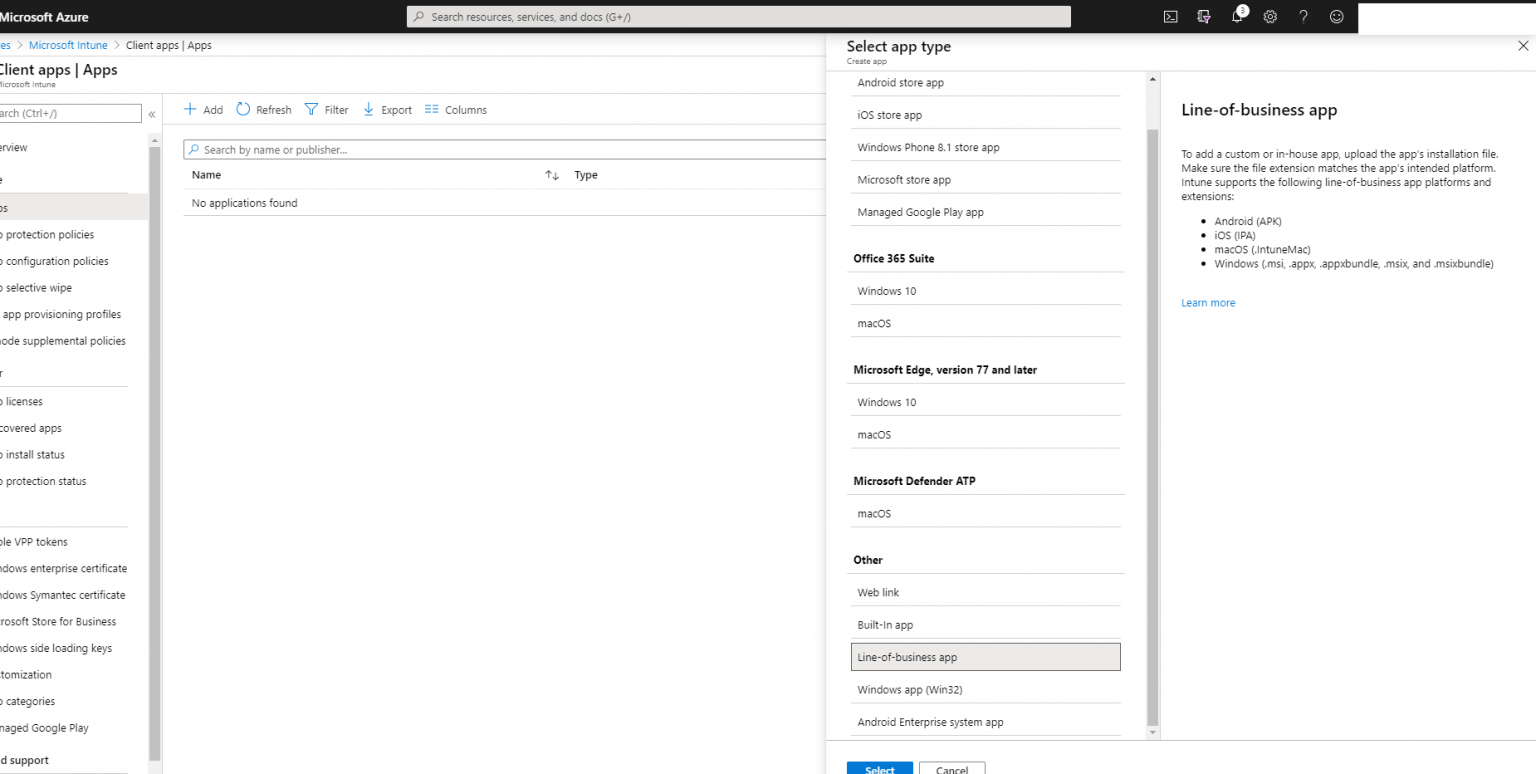The height and width of the screenshot is (774, 1536).
Task: Refresh the client apps list
Action: click(263, 109)
